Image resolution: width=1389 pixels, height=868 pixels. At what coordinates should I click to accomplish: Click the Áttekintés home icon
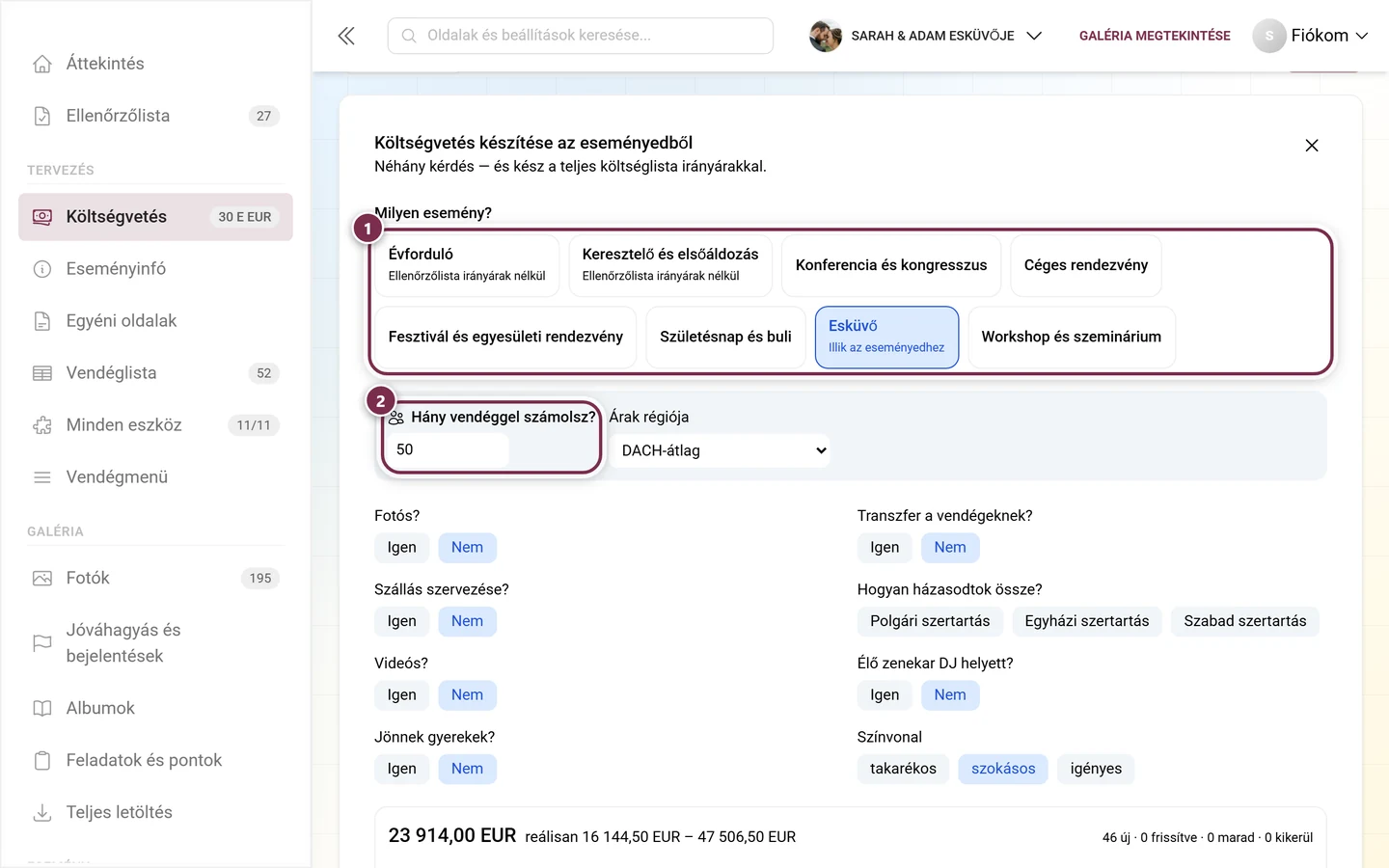(42, 64)
